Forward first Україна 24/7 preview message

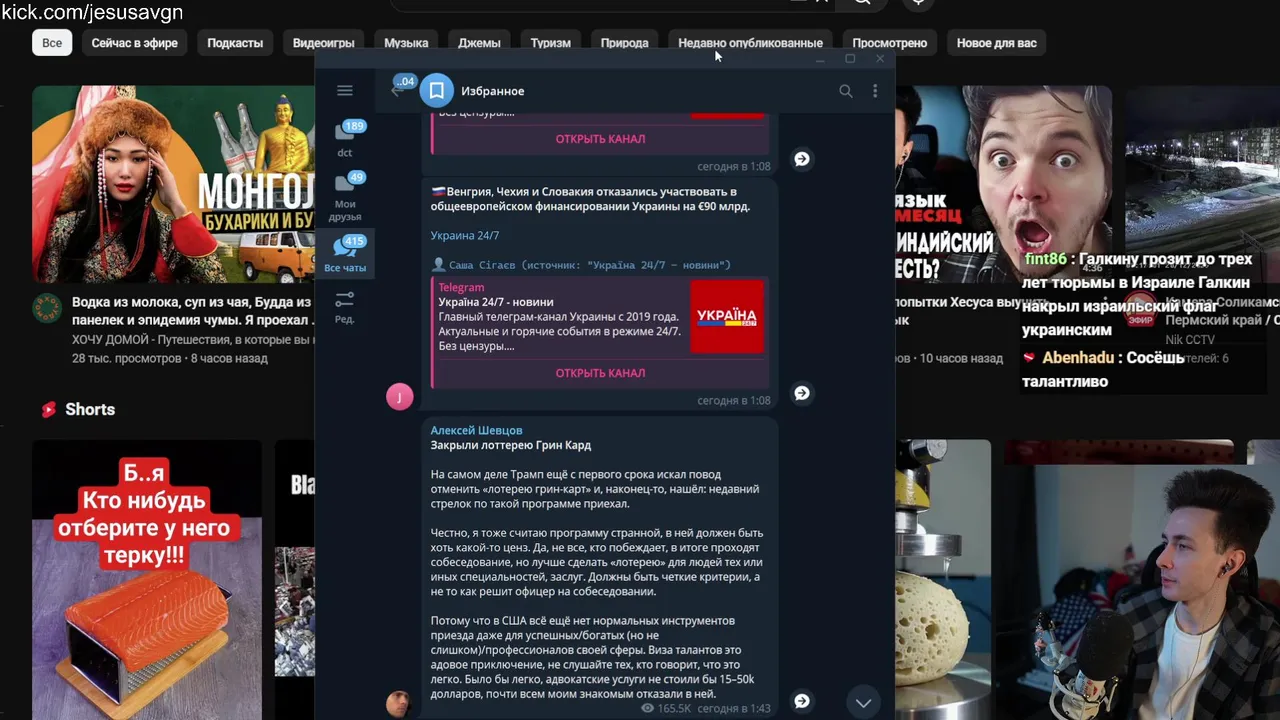click(x=802, y=159)
